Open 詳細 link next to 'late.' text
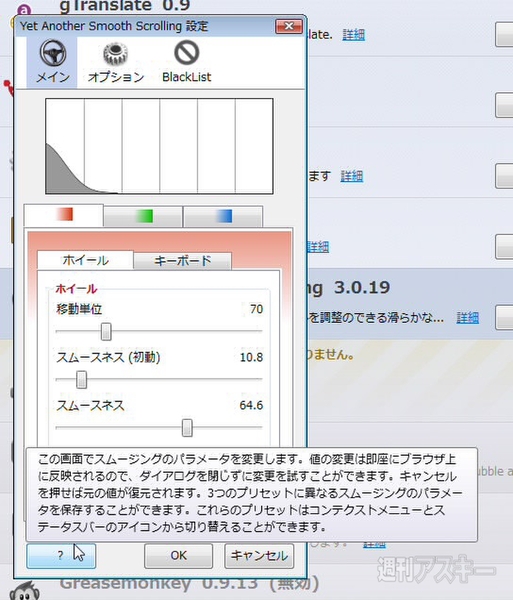This screenshot has height=600, width=513. click(x=353, y=35)
